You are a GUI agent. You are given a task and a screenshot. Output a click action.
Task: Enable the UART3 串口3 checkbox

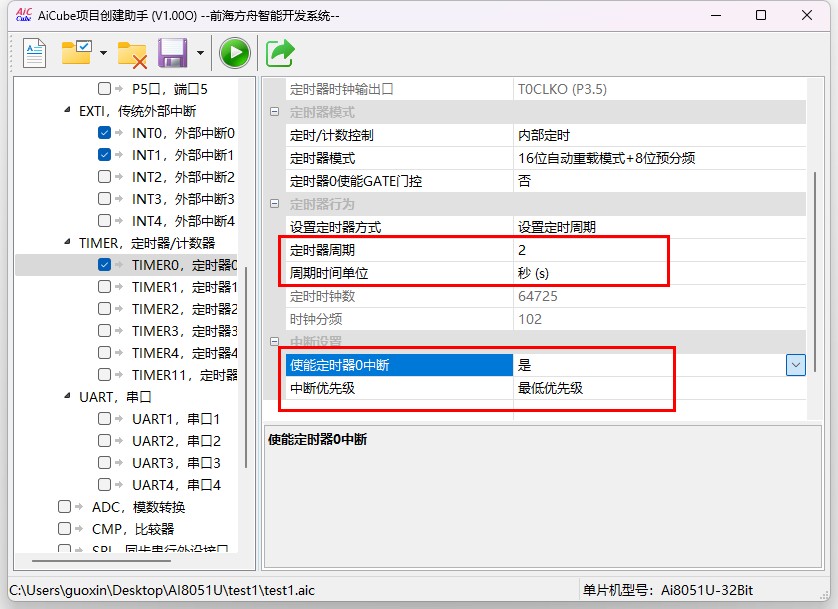104,463
